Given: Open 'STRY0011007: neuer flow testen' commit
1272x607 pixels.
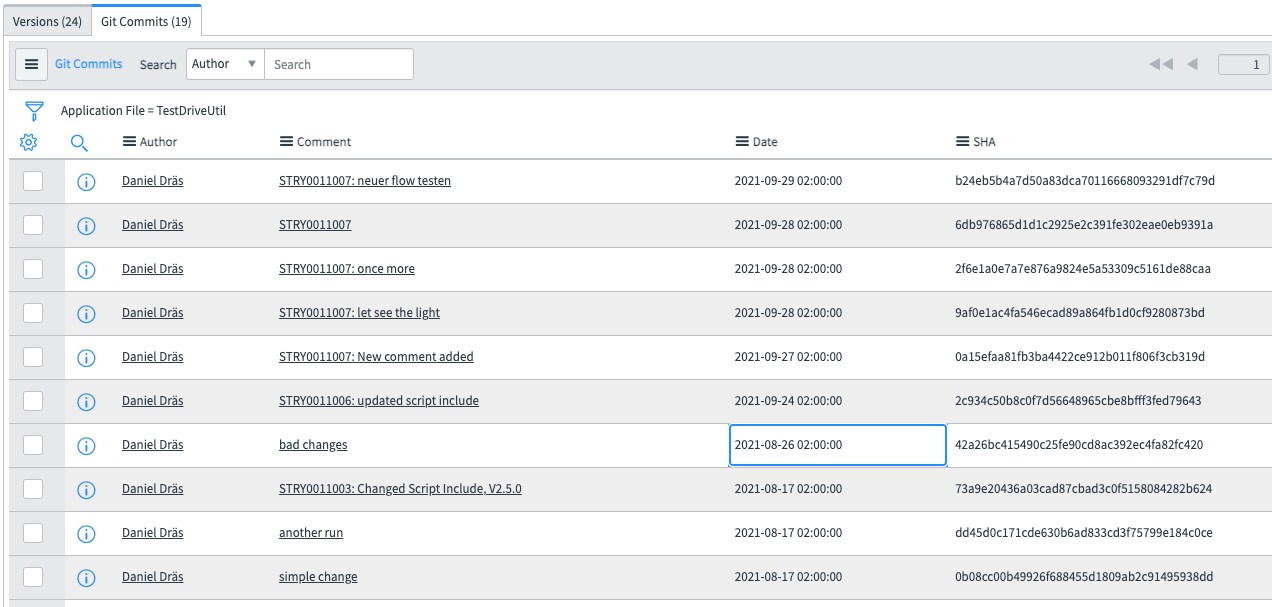Looking at the screenshot, I should click(x=365, y=181).
